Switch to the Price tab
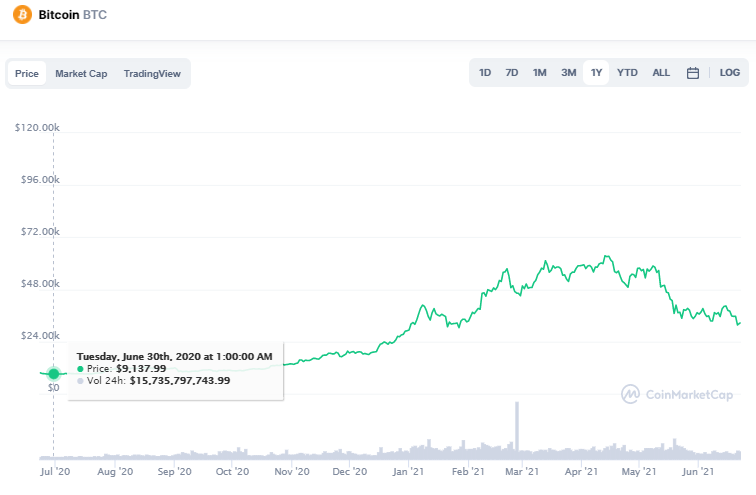Viewport: 756px width, 495px height. coord(27,74)
